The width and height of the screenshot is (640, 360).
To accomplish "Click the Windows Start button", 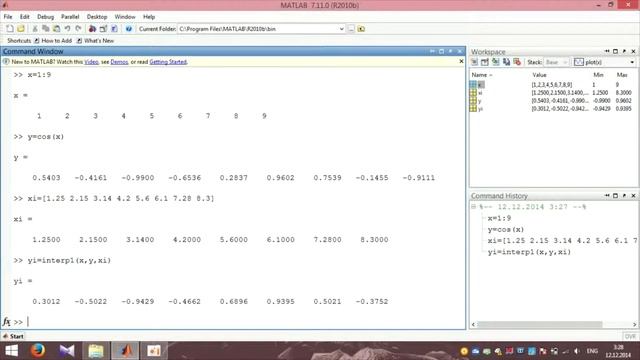I will [12, 351].
